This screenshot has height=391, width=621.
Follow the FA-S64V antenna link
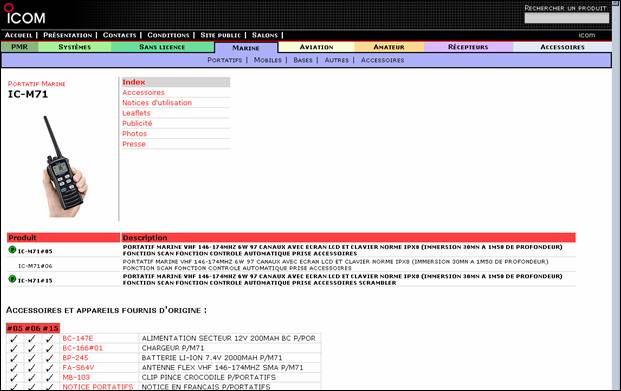pyautogui.click(x=78, y=368)
